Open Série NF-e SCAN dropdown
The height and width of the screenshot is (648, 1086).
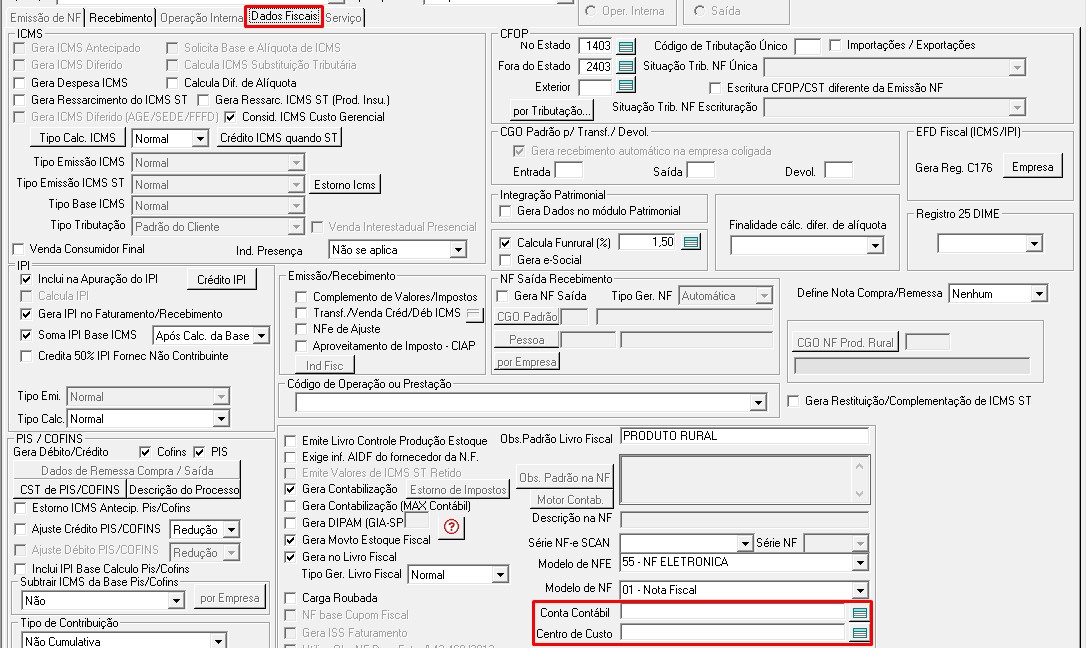click(x=744, y=543)
